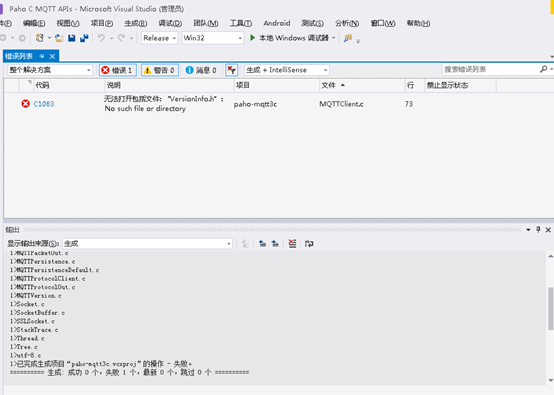This screenshot has width=554, height=395.
Task: Toggle the messages filter showing 0 messages
Action: 201,70
